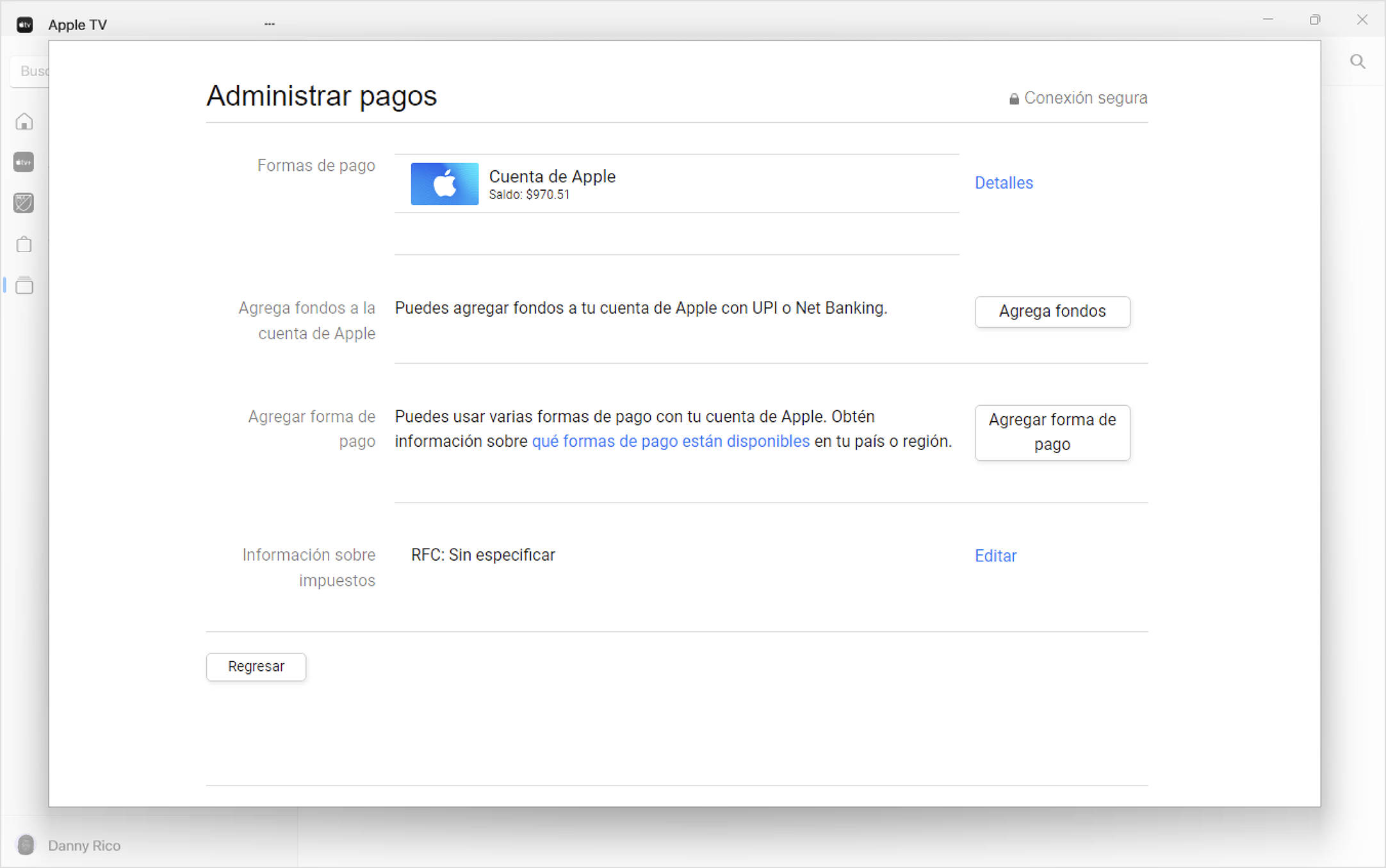Viewport: 1386px width, 868px height.
Task: Click the Apple TV app logo
Action: (x=25, y=24)
